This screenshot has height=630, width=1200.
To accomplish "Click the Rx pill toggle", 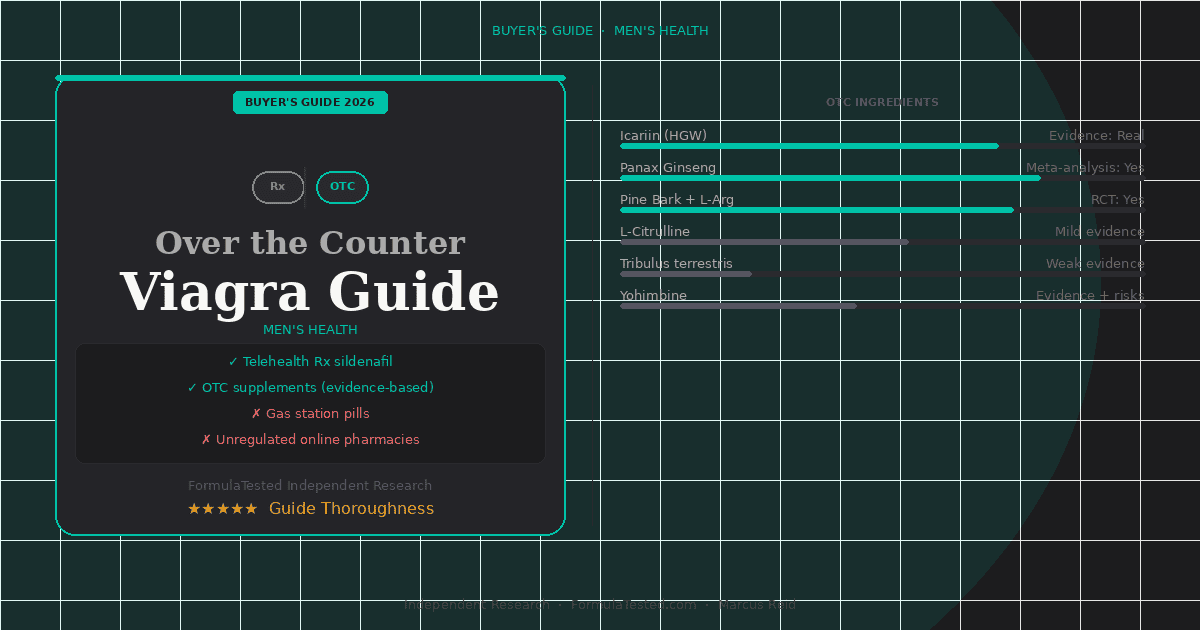I will coord(278,187).
